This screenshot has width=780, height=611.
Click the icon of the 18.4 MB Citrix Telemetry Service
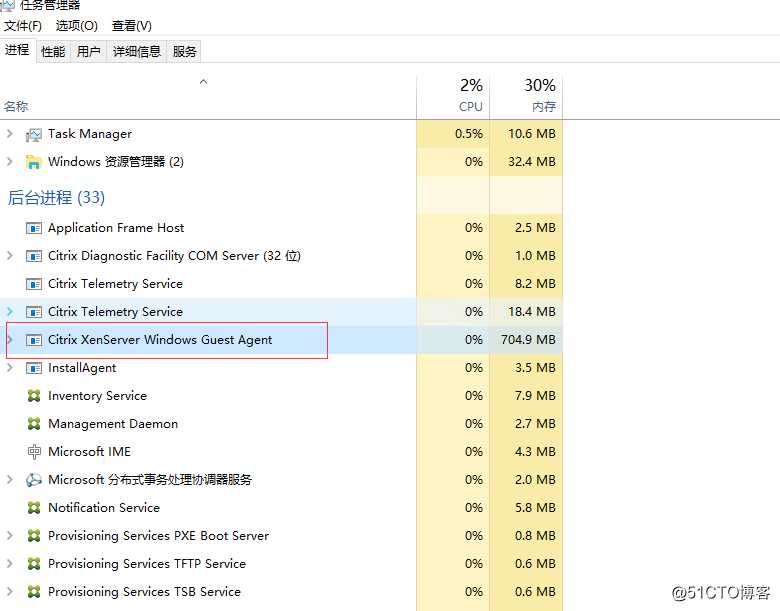coord(34,312)
